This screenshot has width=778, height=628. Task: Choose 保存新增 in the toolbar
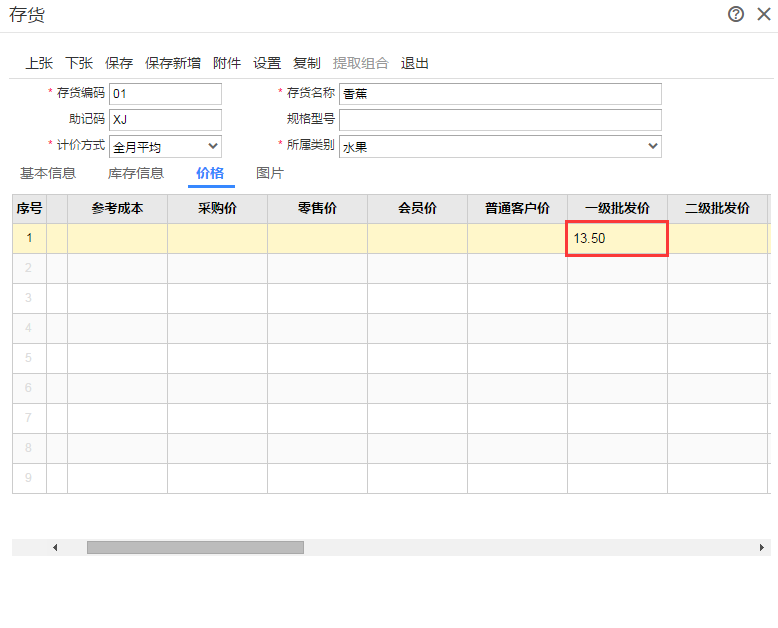tap(173, 63)
